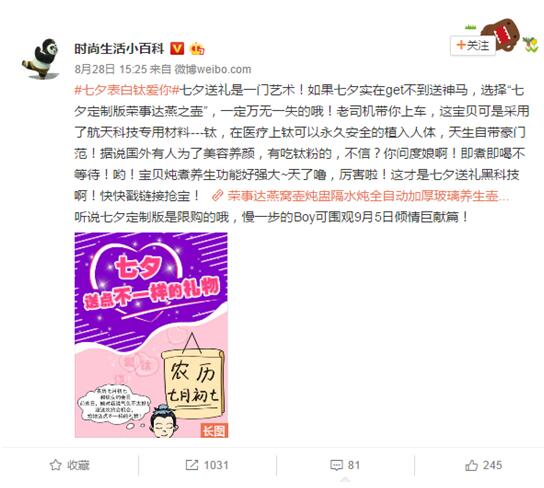This screenshot has width=544, height=488.
Task: Click the repost share icon
Action: point(192,465)
